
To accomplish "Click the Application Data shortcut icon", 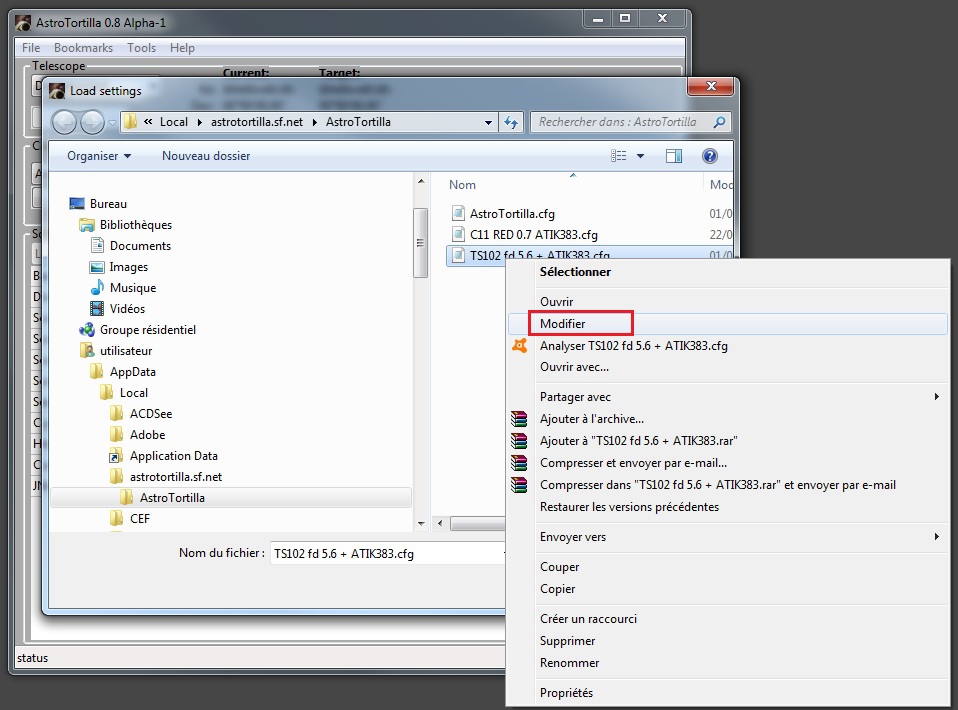I will click(x=116, y=455).
